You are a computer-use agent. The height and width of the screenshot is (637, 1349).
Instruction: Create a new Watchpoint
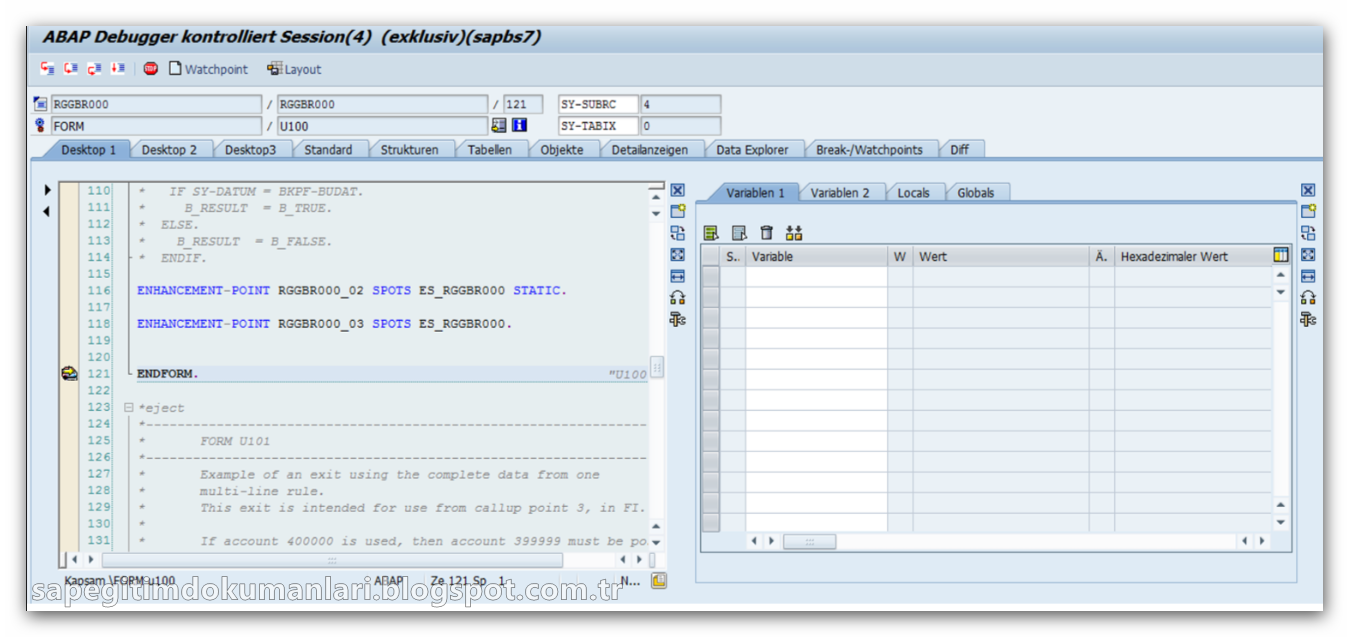208,69
